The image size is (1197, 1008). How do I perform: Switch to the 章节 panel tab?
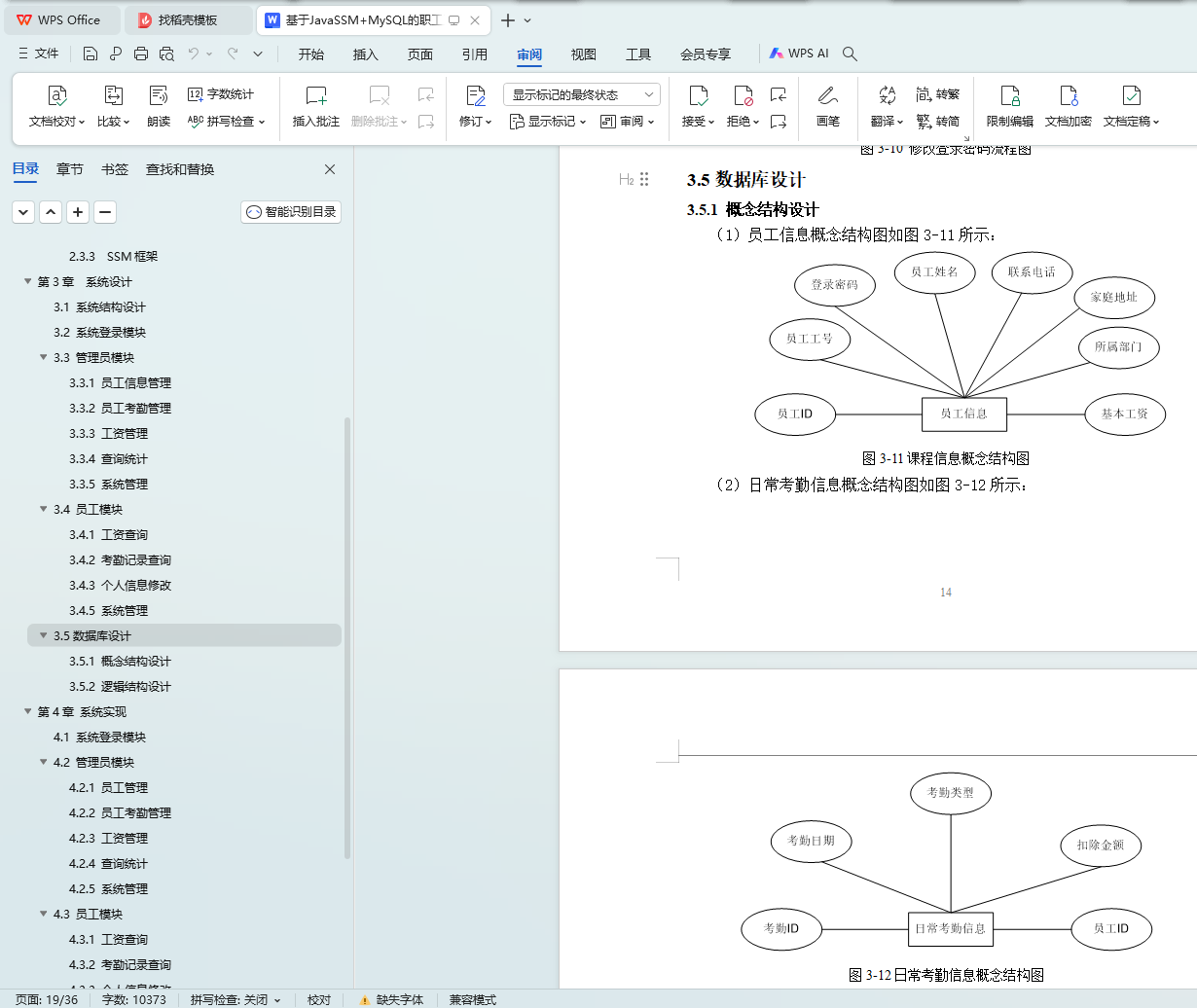(70, 169)
